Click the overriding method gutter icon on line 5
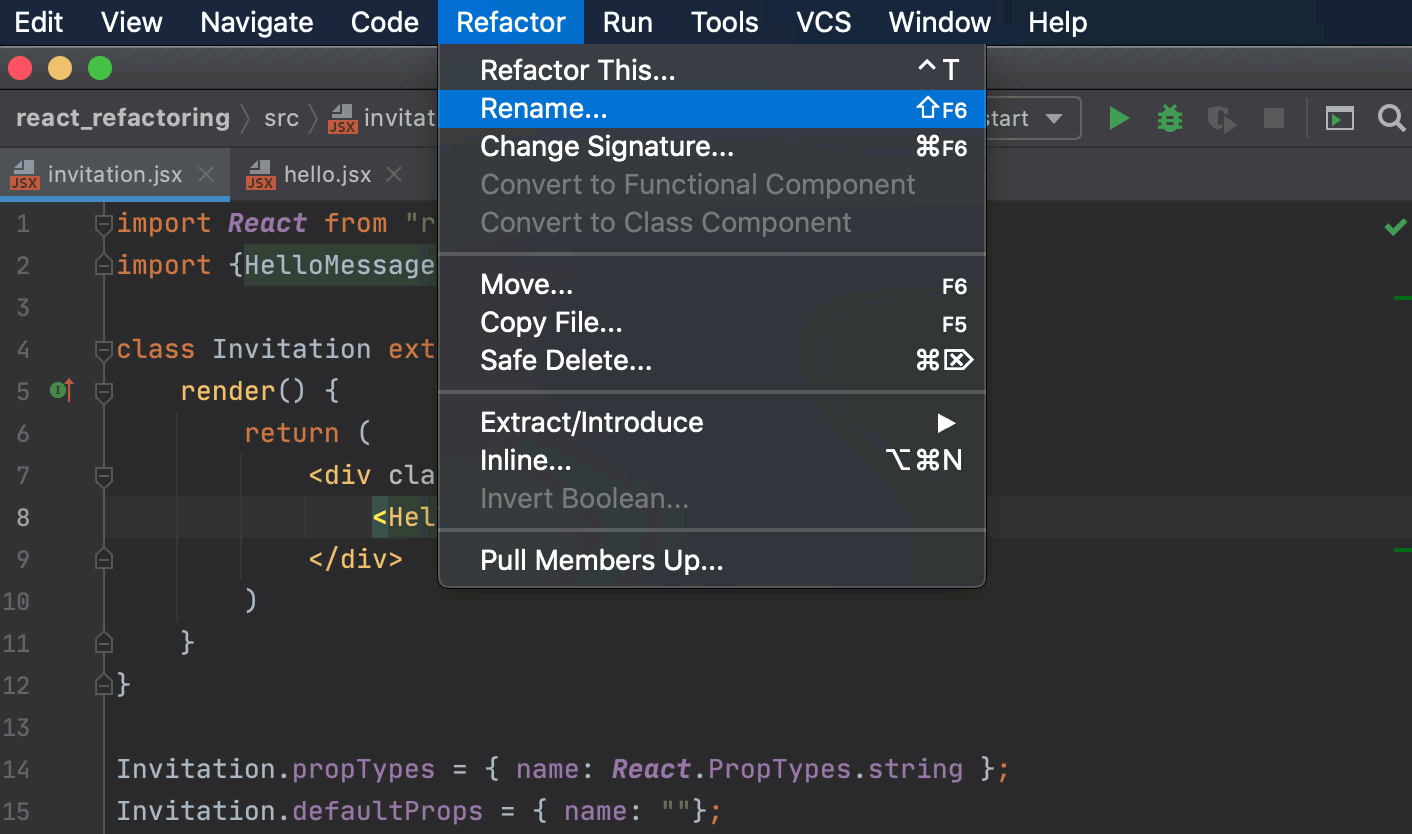The height and width of the screenshot is (834, 1412). pyautogui.click(x=60, y=390)
